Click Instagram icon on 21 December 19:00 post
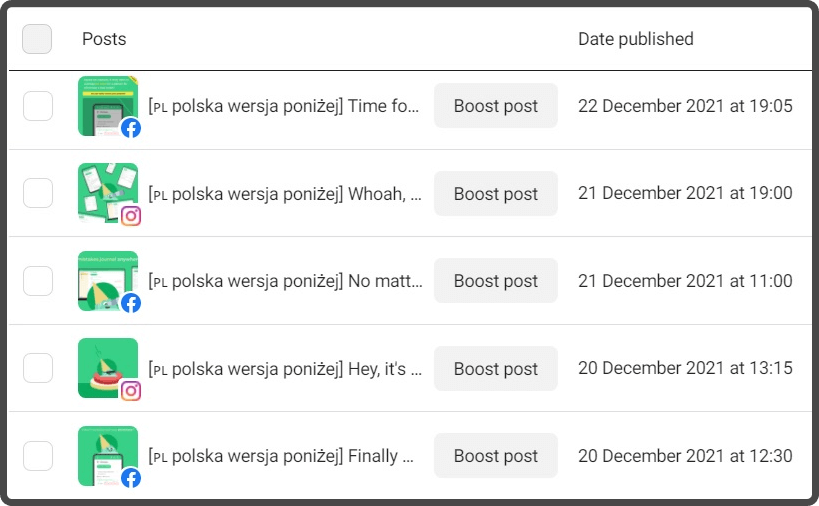Screen dimensions: 819x506 coord(131,216)
